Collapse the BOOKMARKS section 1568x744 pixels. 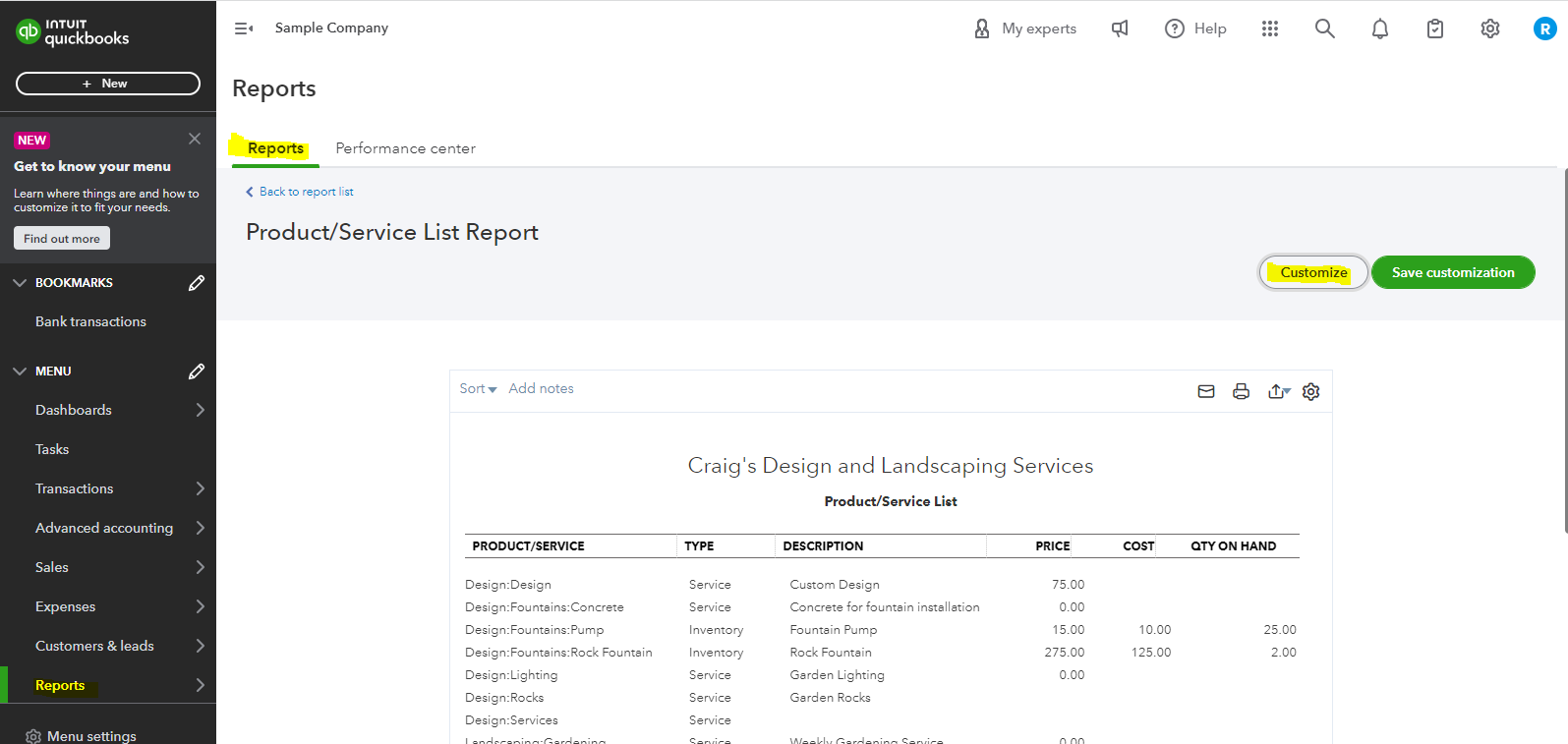coord(20,283)
